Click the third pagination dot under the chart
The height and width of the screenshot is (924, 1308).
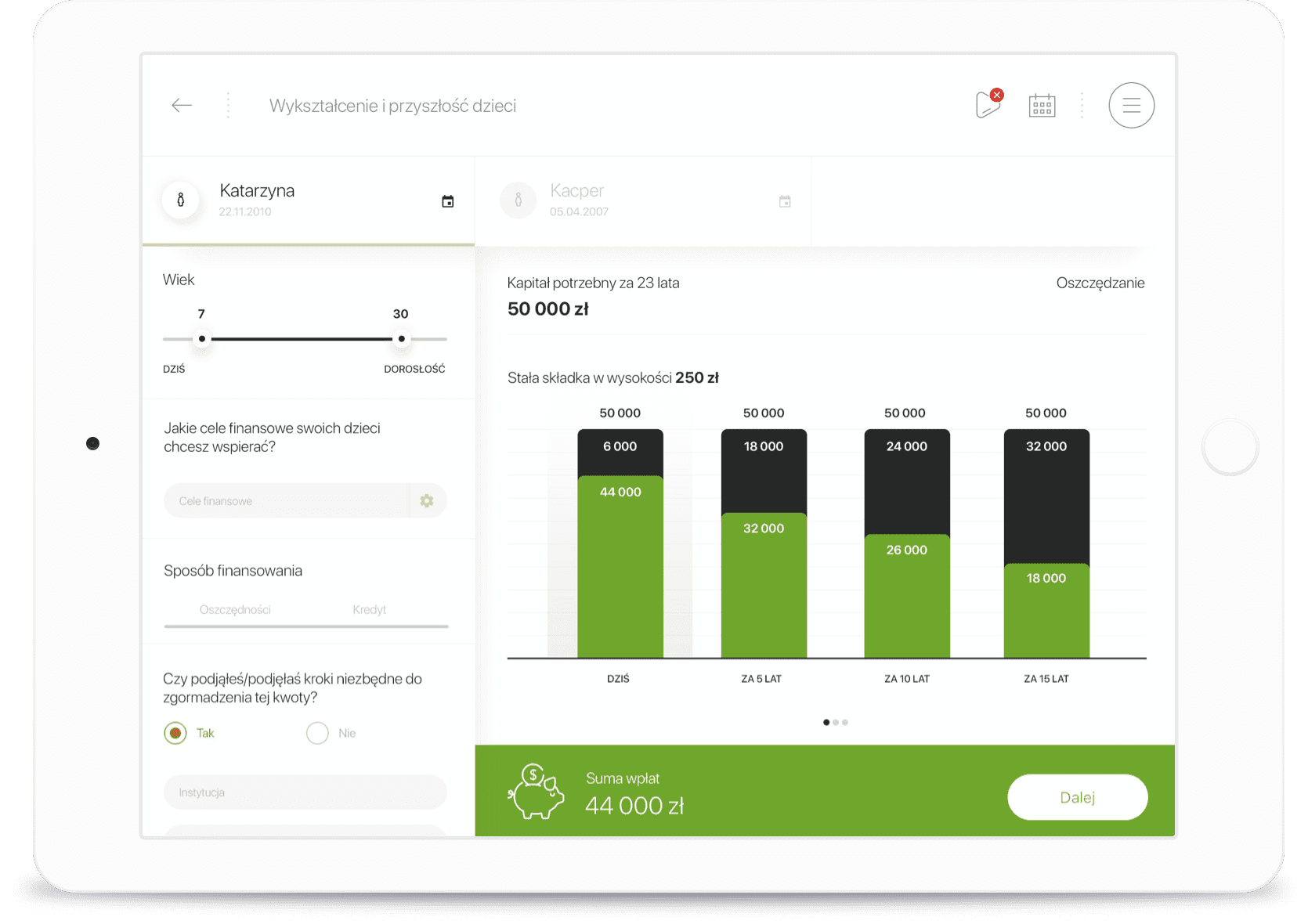tap(845, 722)
